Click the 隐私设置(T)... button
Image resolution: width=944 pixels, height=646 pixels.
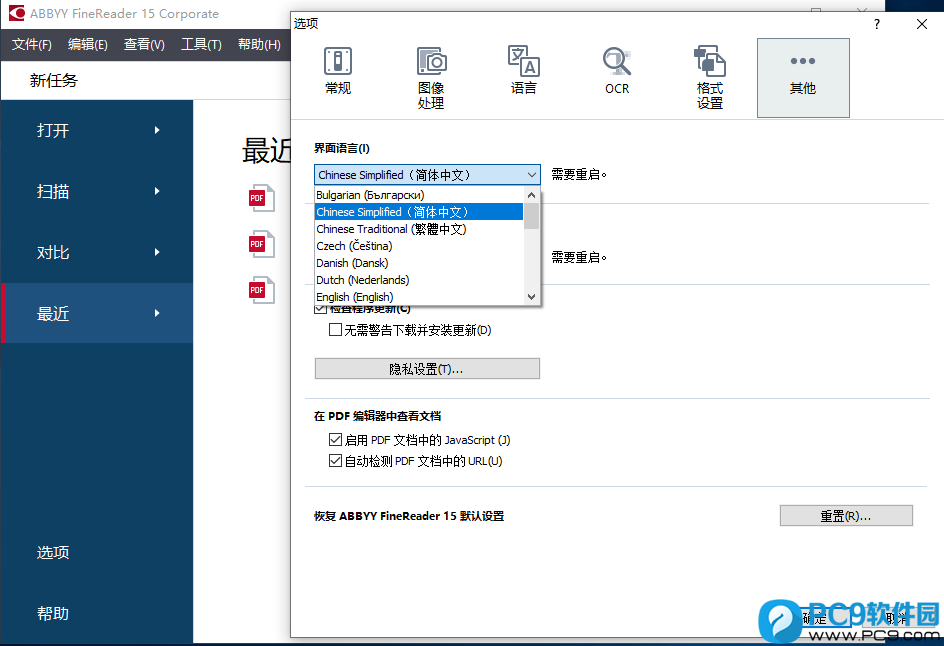coord(427,368)
